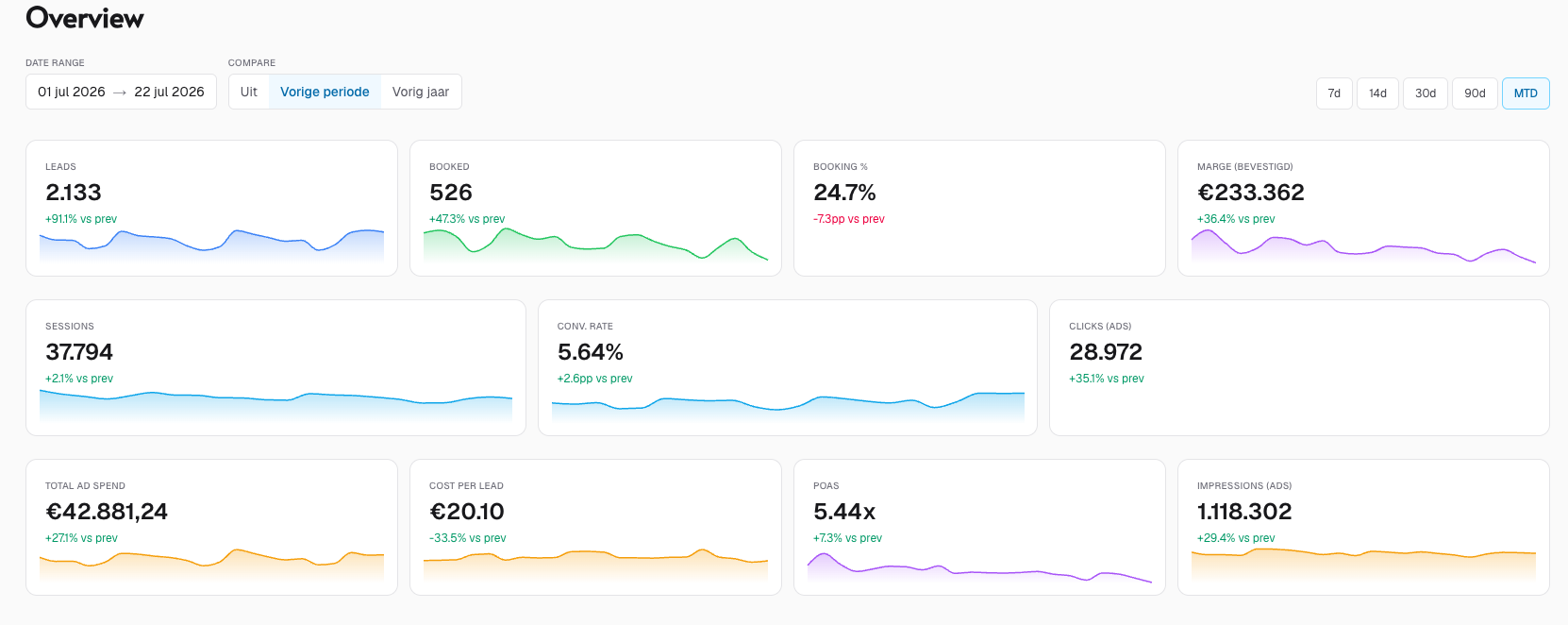Open the Marge value €233.362
Image resolution: width=1568 pixels, height=625 pixels.
pos(1251,193)
